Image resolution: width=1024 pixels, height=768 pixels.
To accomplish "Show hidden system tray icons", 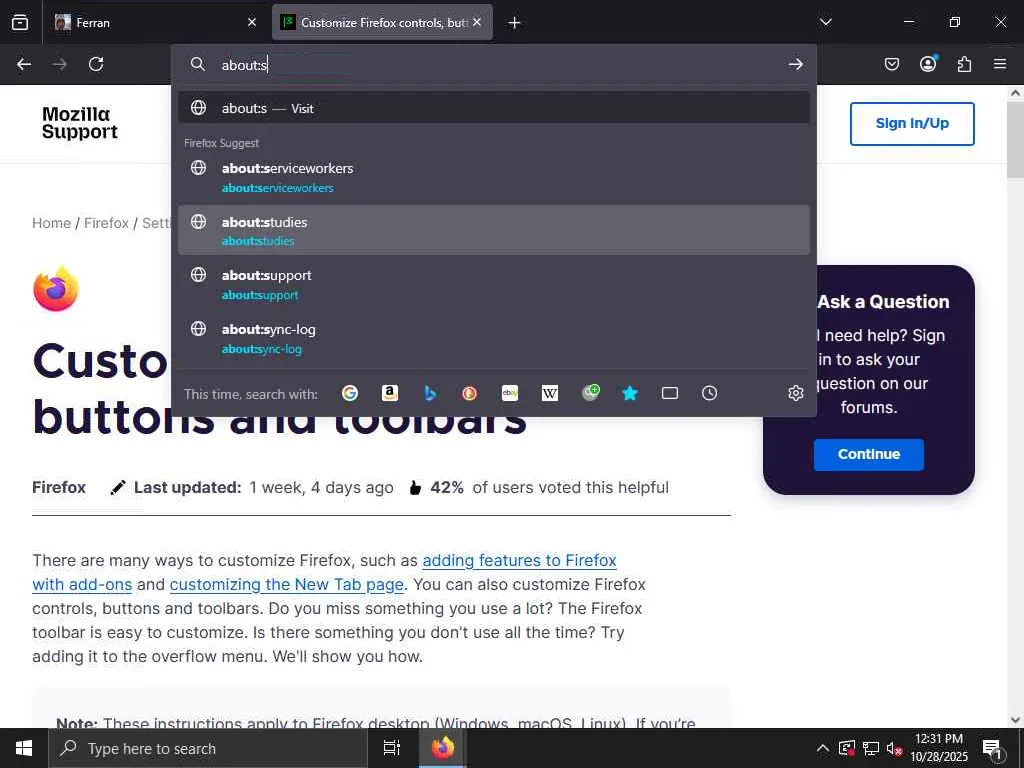I will click(x=823, y=748).
